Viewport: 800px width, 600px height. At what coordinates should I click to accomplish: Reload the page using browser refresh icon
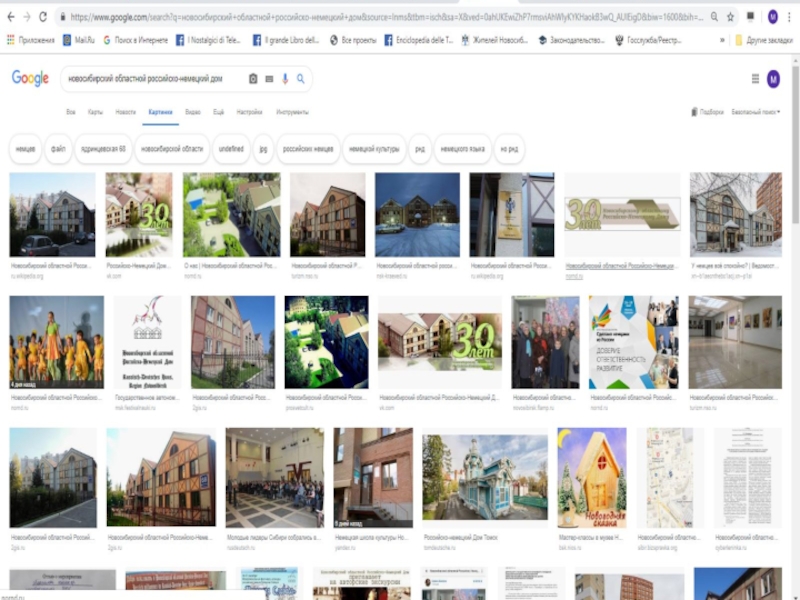click(43, 17)
